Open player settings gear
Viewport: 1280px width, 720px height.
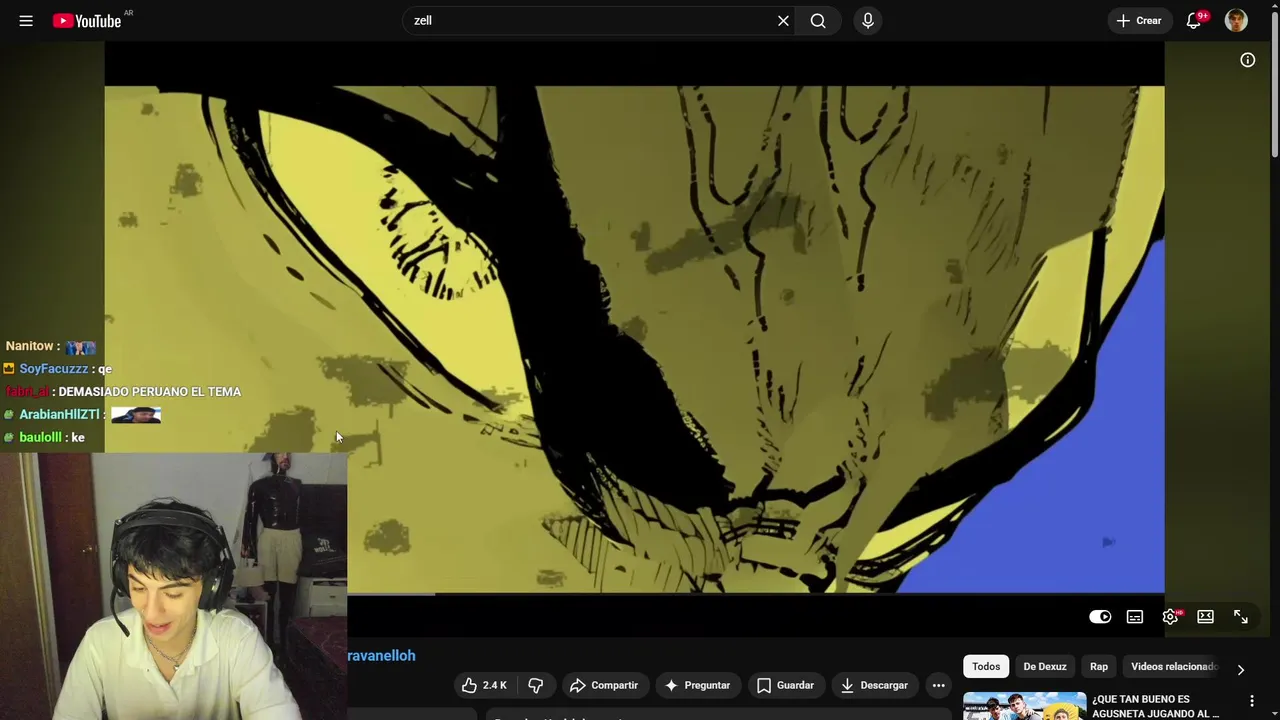[x=1170, y=617]
